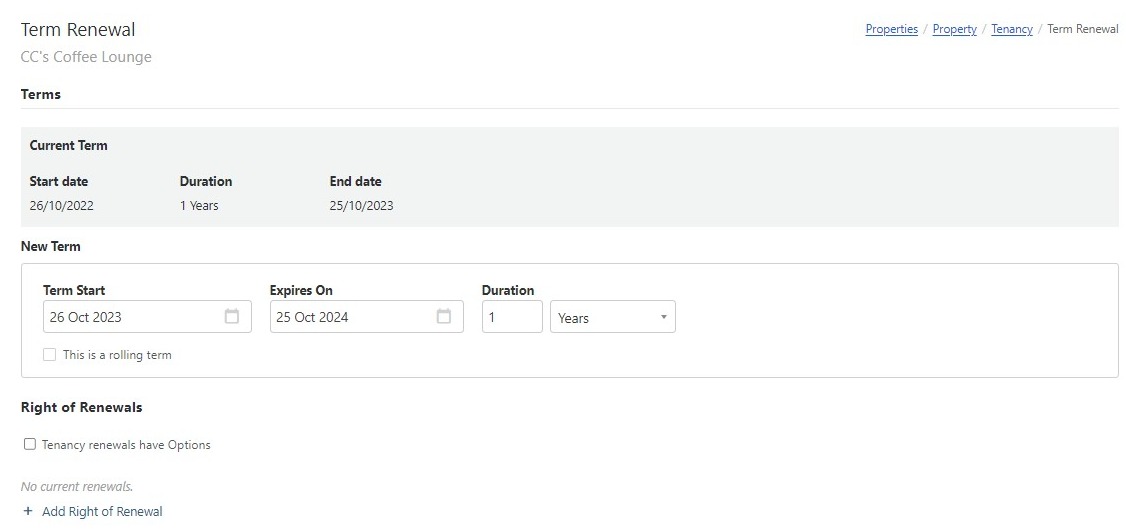
Task: Focus the Expires On date field
Action: coord(366,317)
